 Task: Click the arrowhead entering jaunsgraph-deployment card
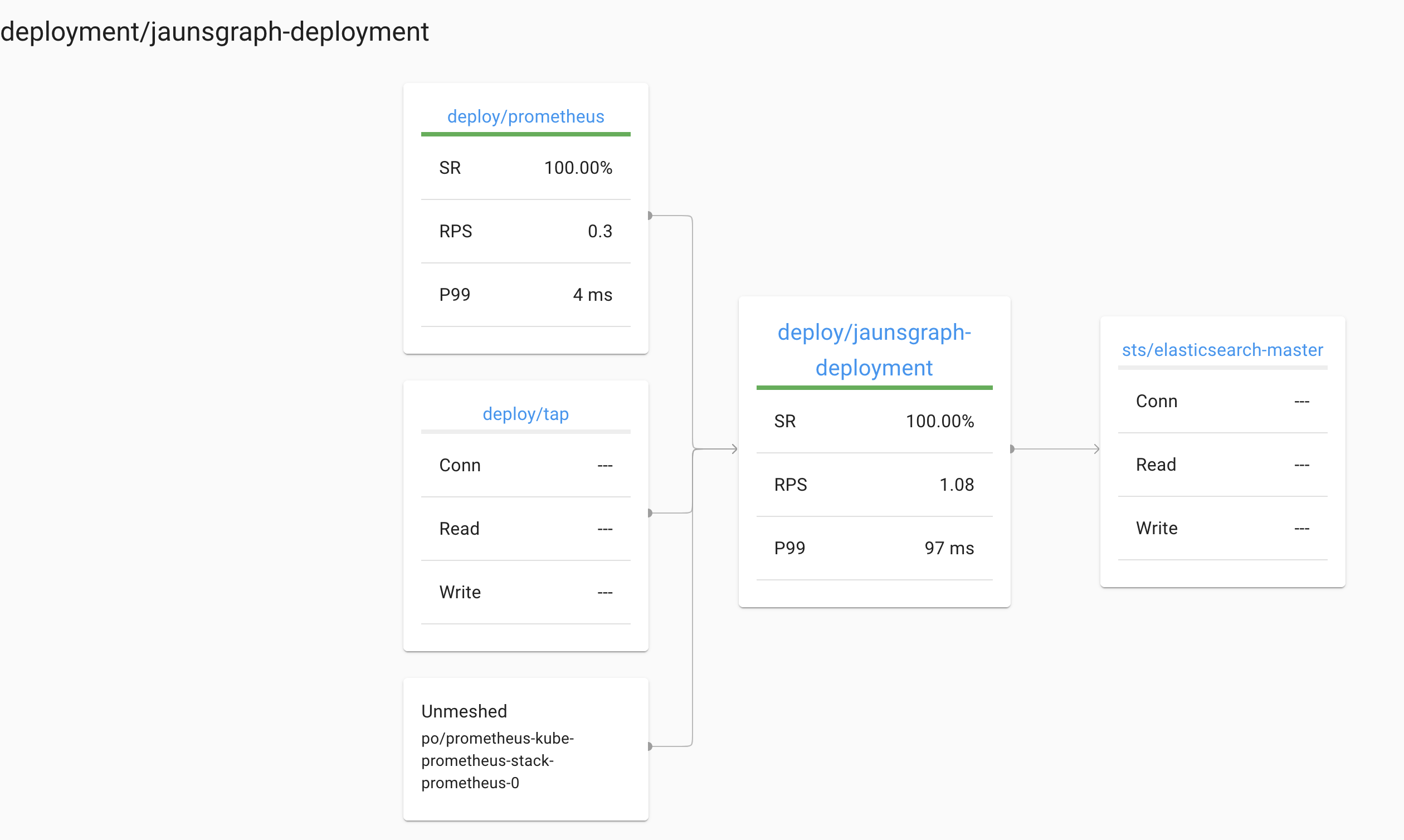coord(734,449)
